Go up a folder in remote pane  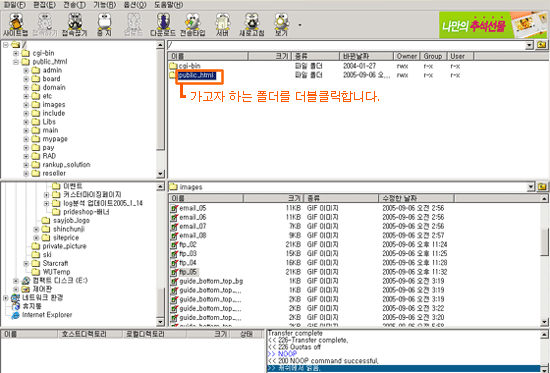(542, 45)
